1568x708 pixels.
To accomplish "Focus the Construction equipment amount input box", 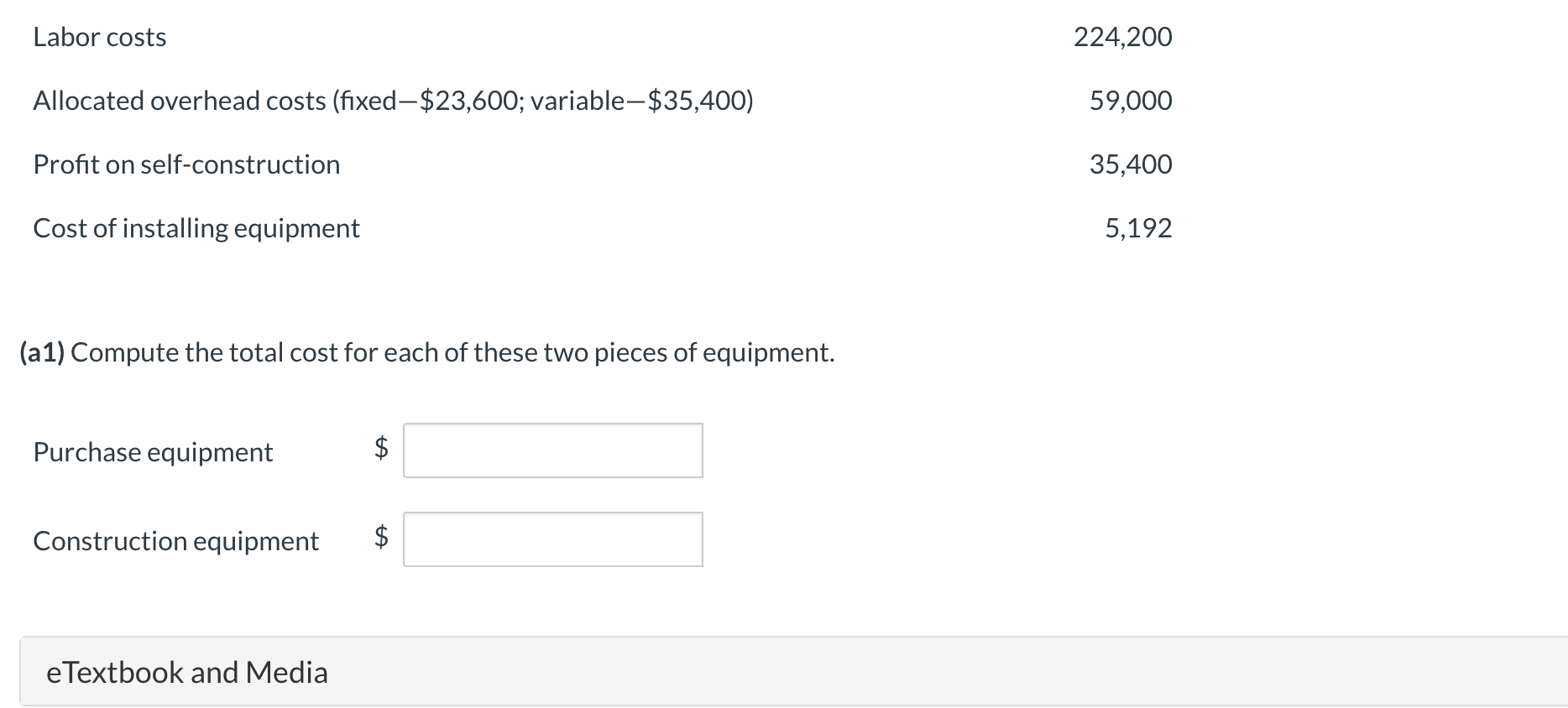I will tap(552, 539).
